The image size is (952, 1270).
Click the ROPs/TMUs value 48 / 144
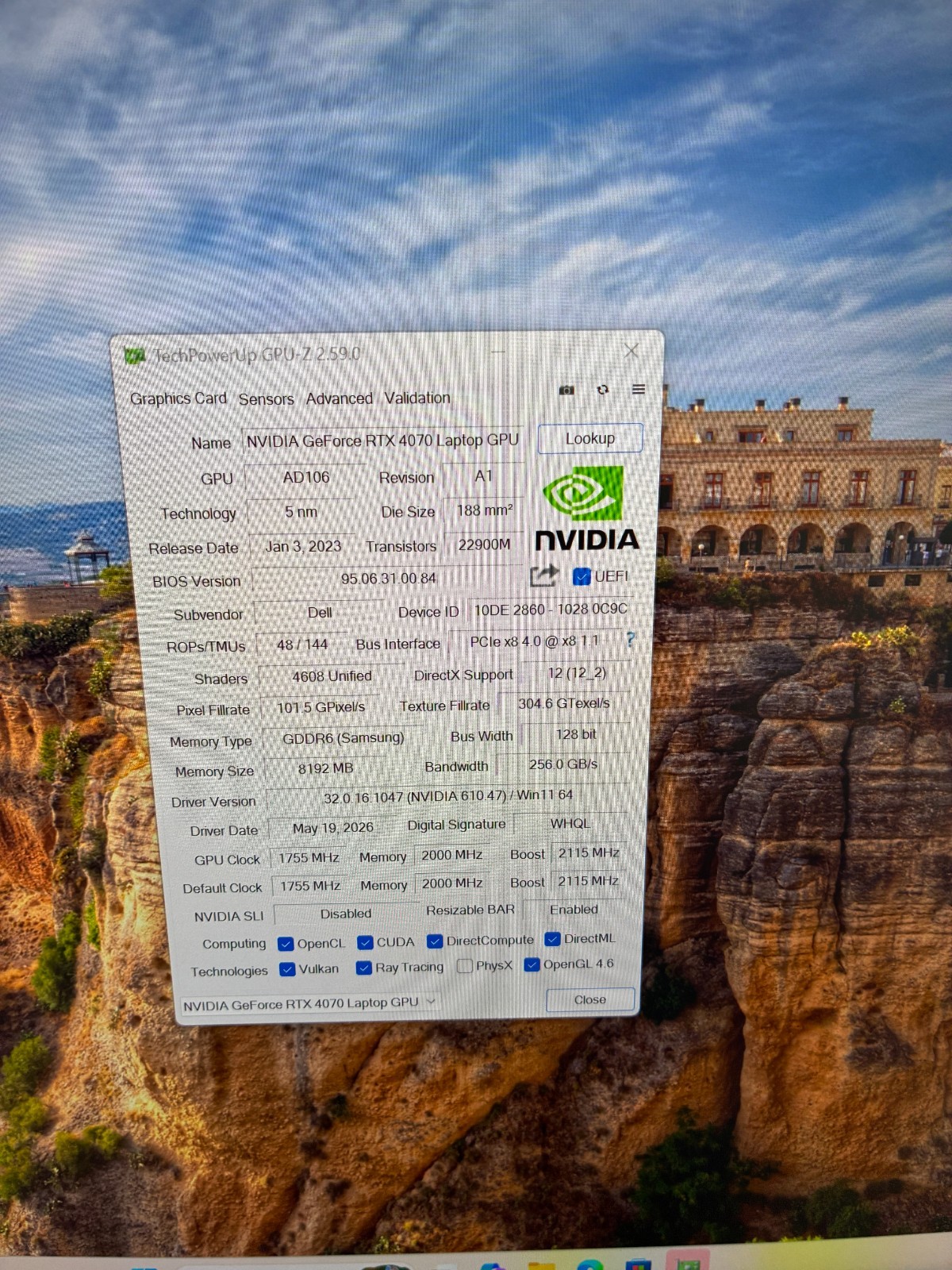tap(302, 645)
